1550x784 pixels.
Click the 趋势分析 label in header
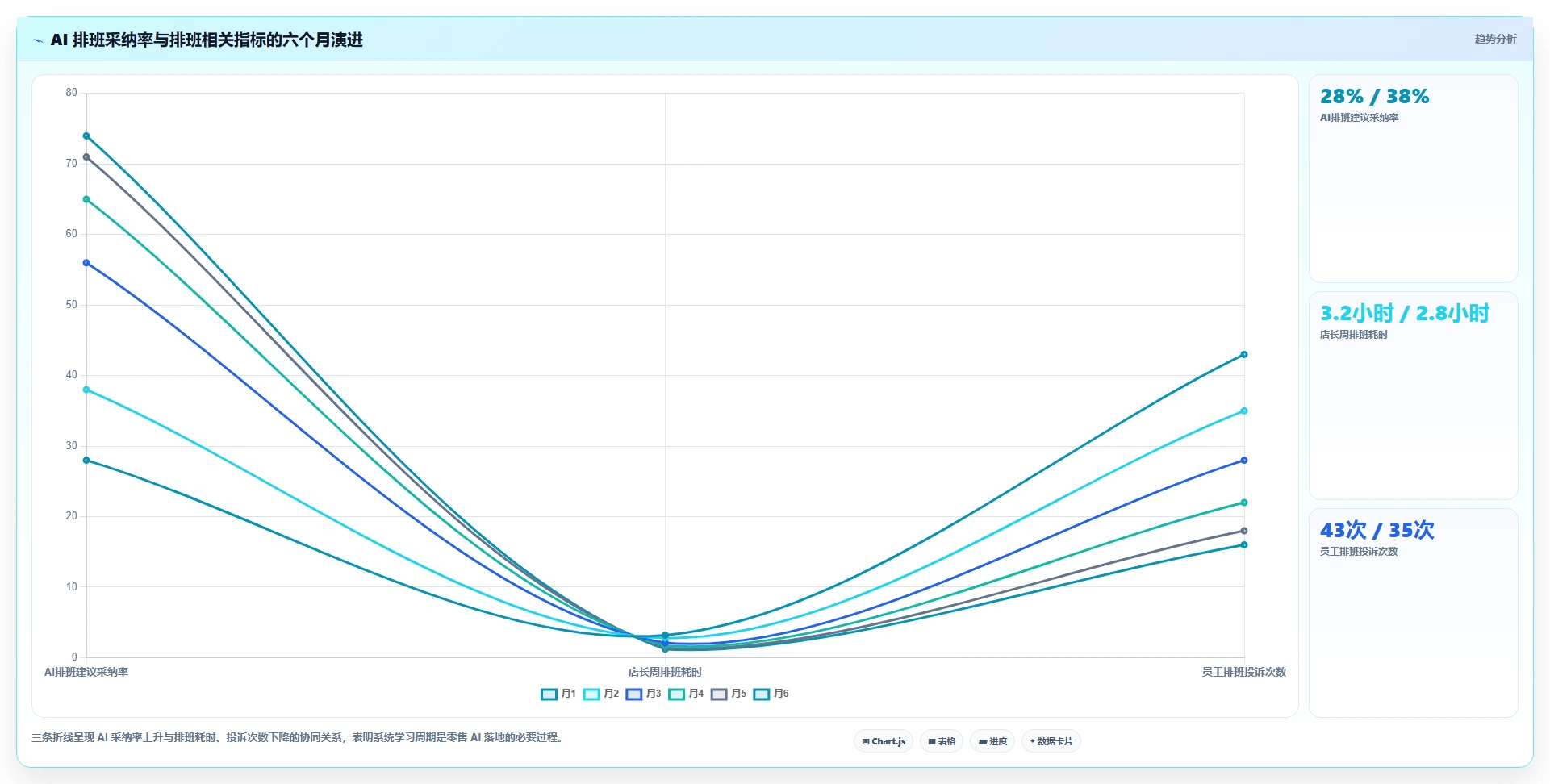[x=1495, y=39]
